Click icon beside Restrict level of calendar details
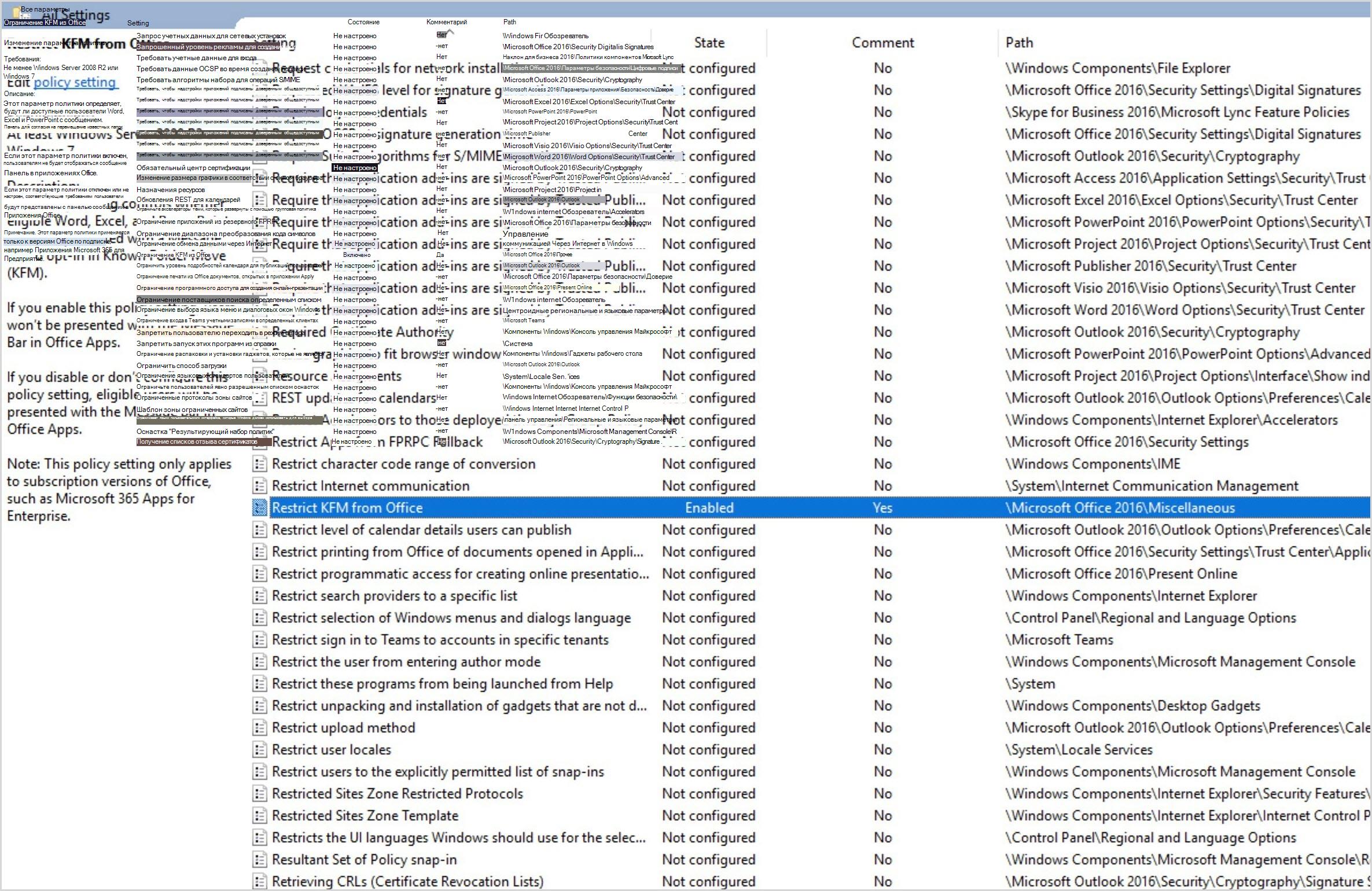Viewport: 1372px width, 891px height. click(x=260, y=530)
